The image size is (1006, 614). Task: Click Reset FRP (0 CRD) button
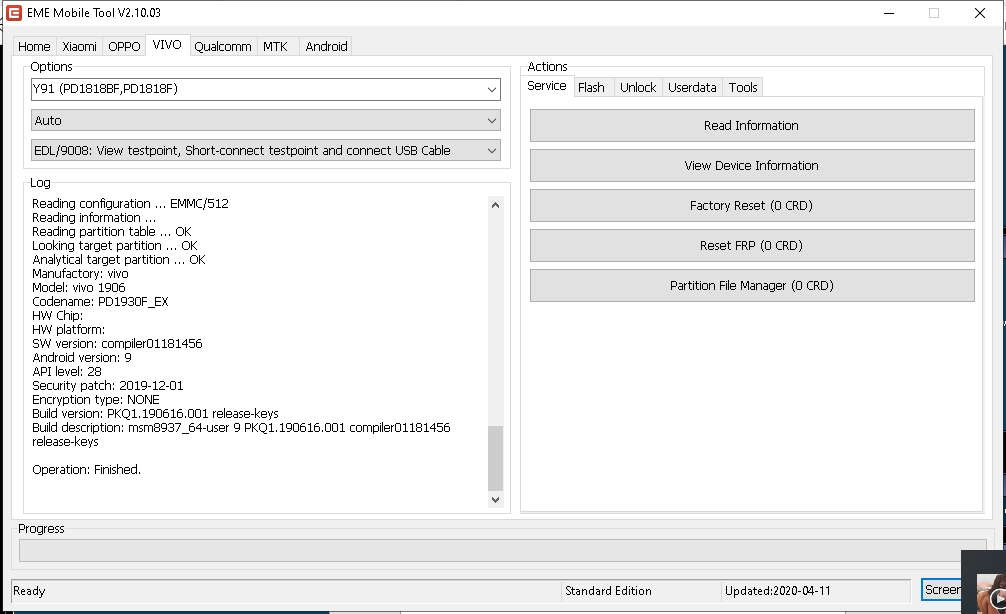[752, 246]
